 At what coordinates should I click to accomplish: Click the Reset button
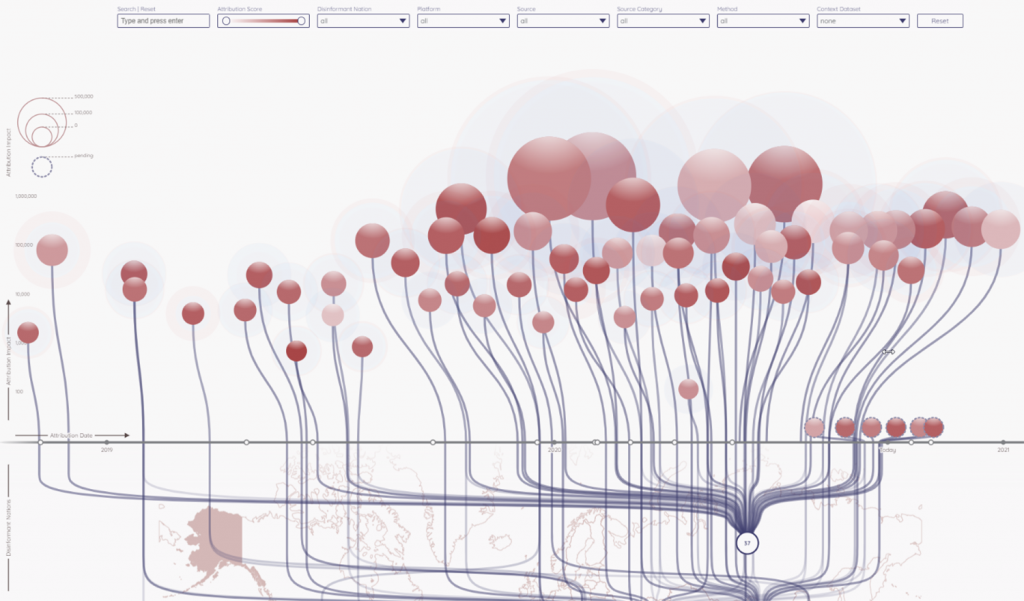(940, 21)
